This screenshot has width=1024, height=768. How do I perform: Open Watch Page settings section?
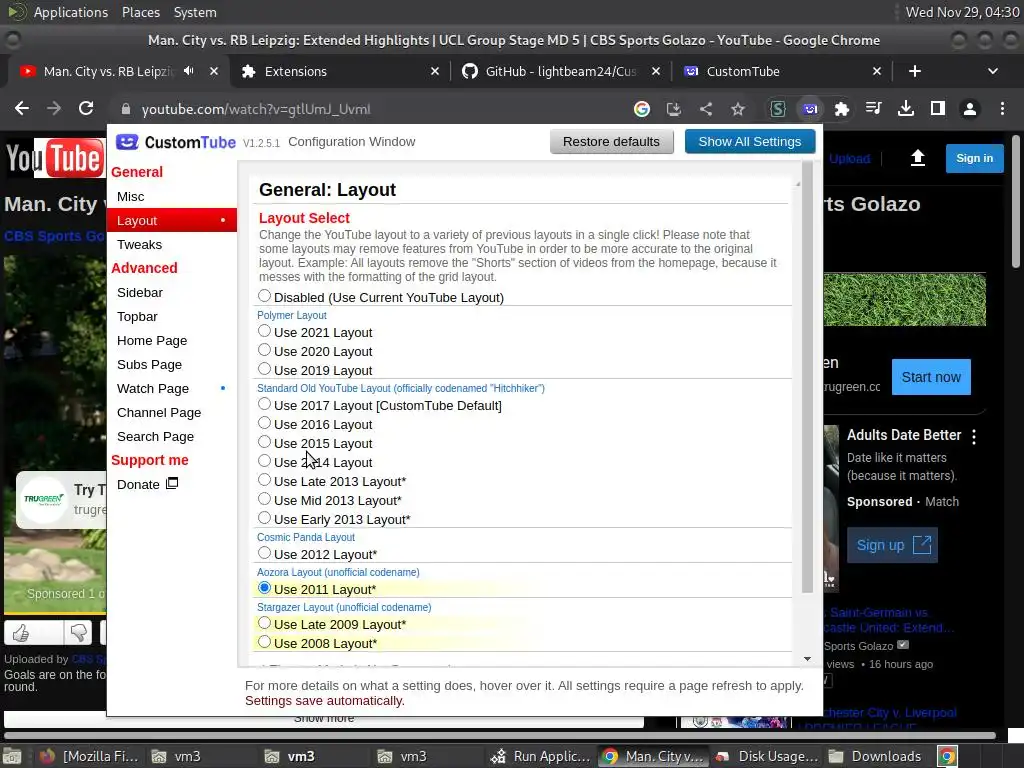pyautogui.click(x=153, y=389)
